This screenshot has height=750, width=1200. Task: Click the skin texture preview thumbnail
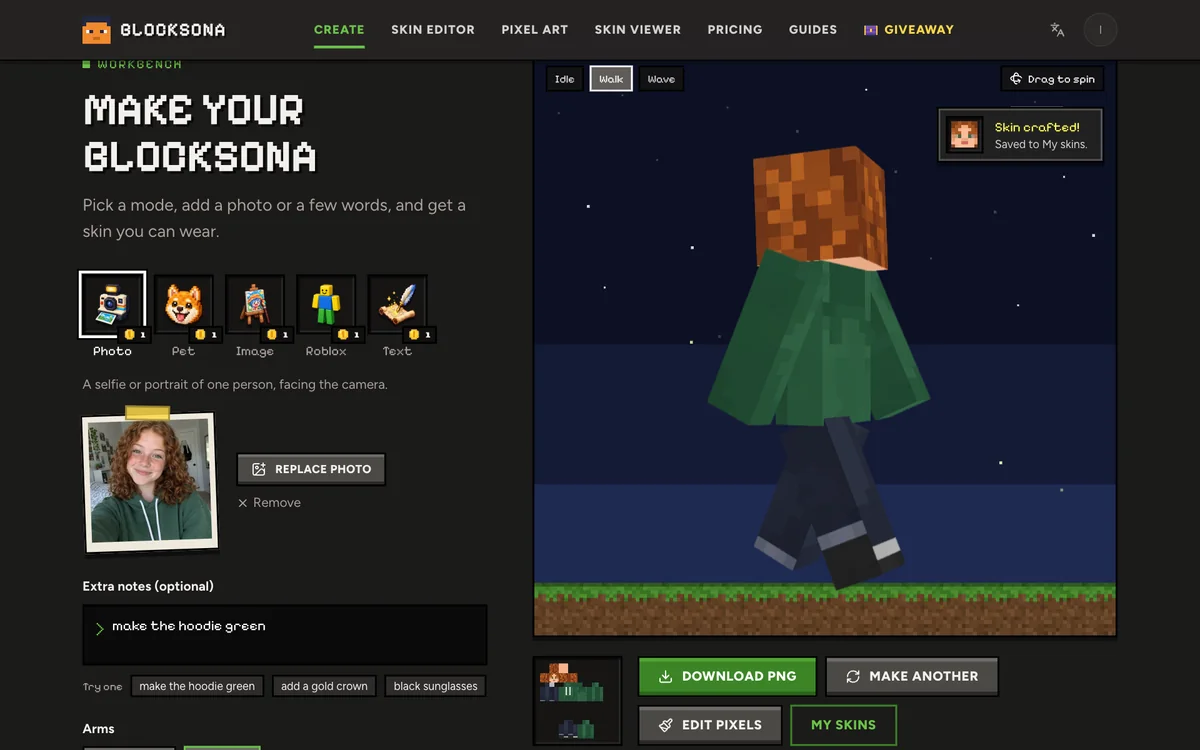click(578, 700)
